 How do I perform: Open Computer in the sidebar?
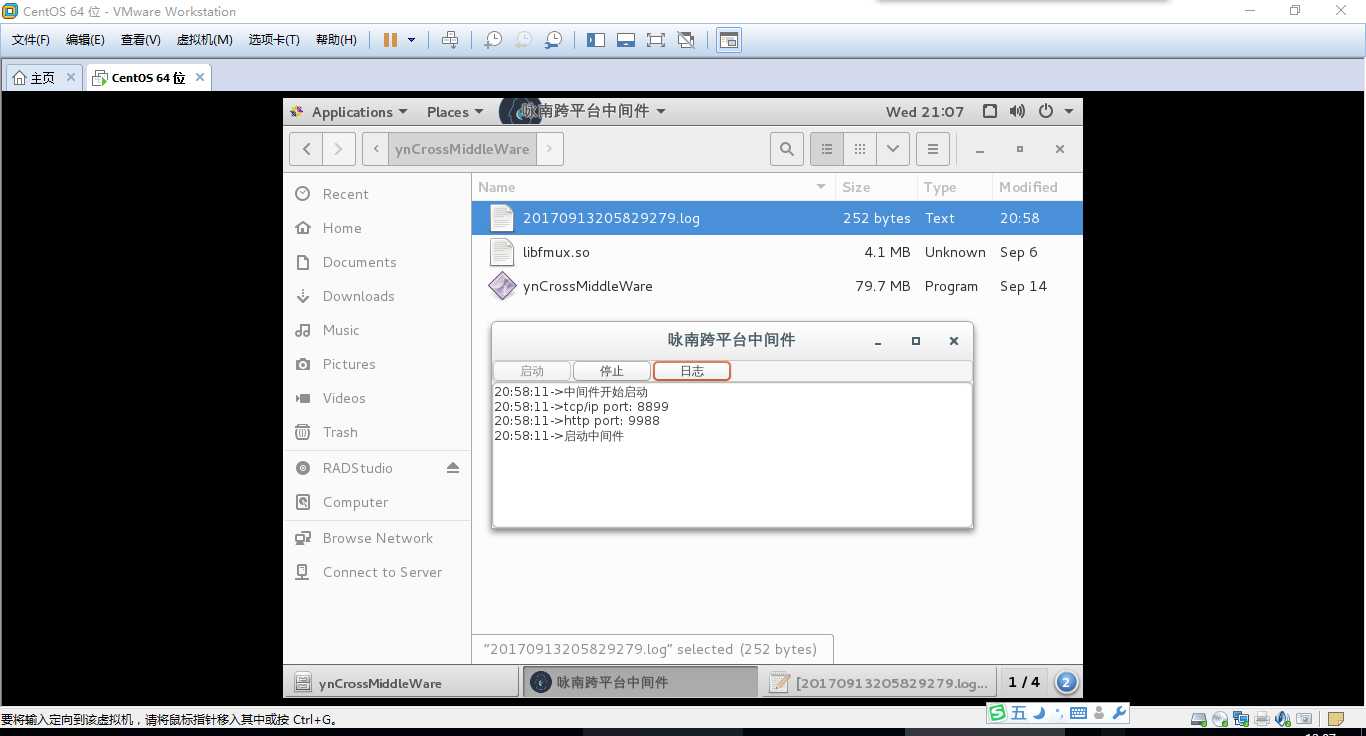[x=377, y=502]
